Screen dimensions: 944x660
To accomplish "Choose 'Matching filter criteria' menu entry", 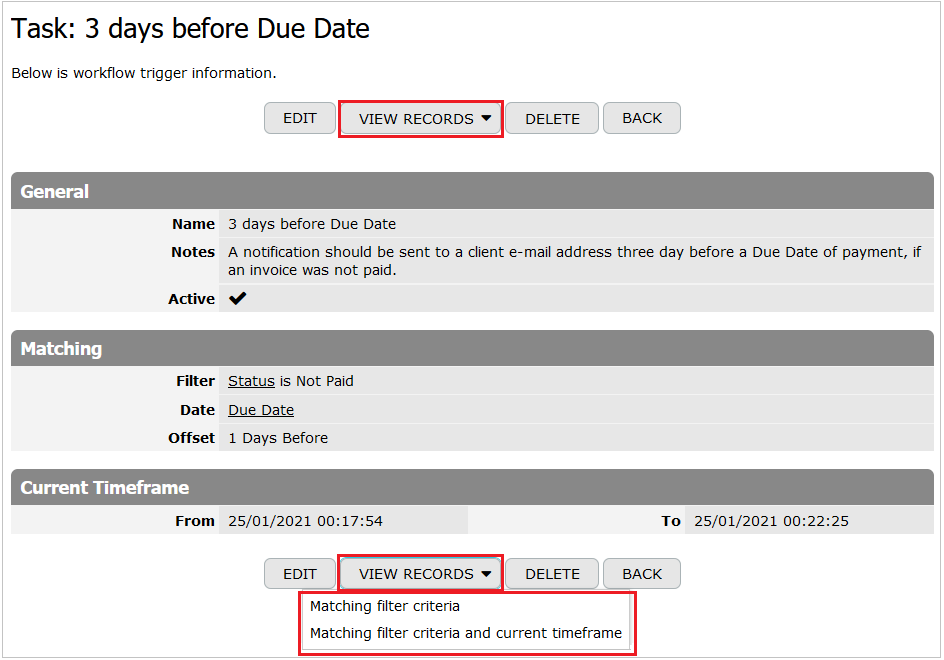I will 385,606.
